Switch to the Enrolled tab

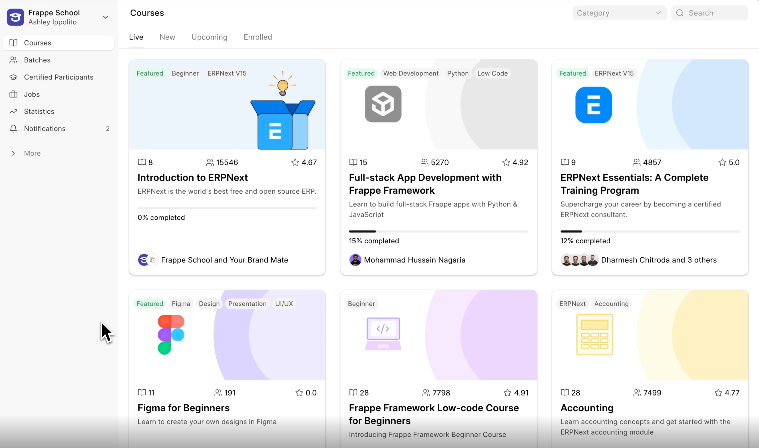click(257, 37)
